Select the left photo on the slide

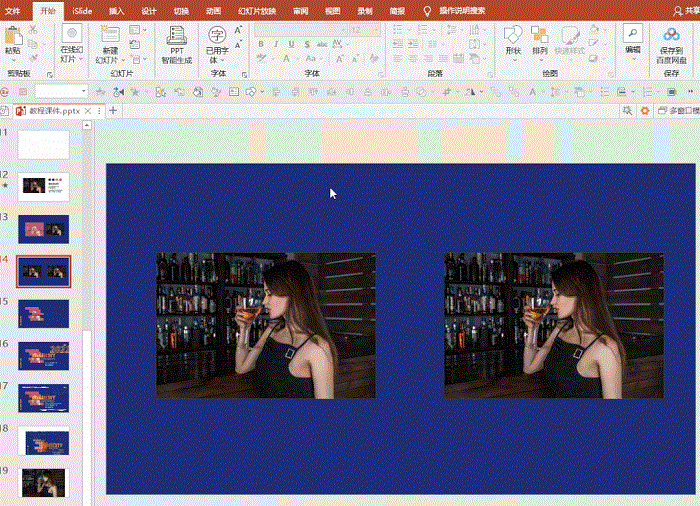(x=266, y=326)
